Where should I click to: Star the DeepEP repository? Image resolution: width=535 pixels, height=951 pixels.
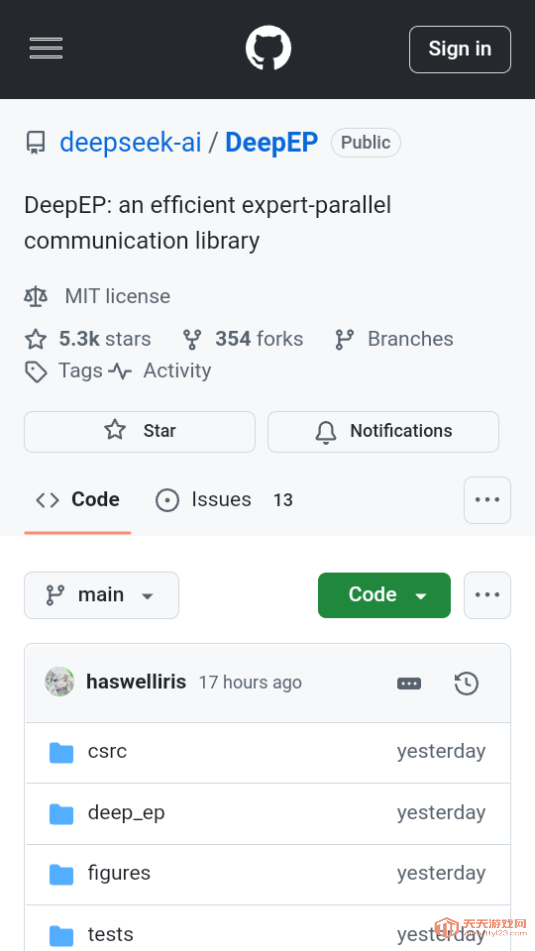(140, 431)
